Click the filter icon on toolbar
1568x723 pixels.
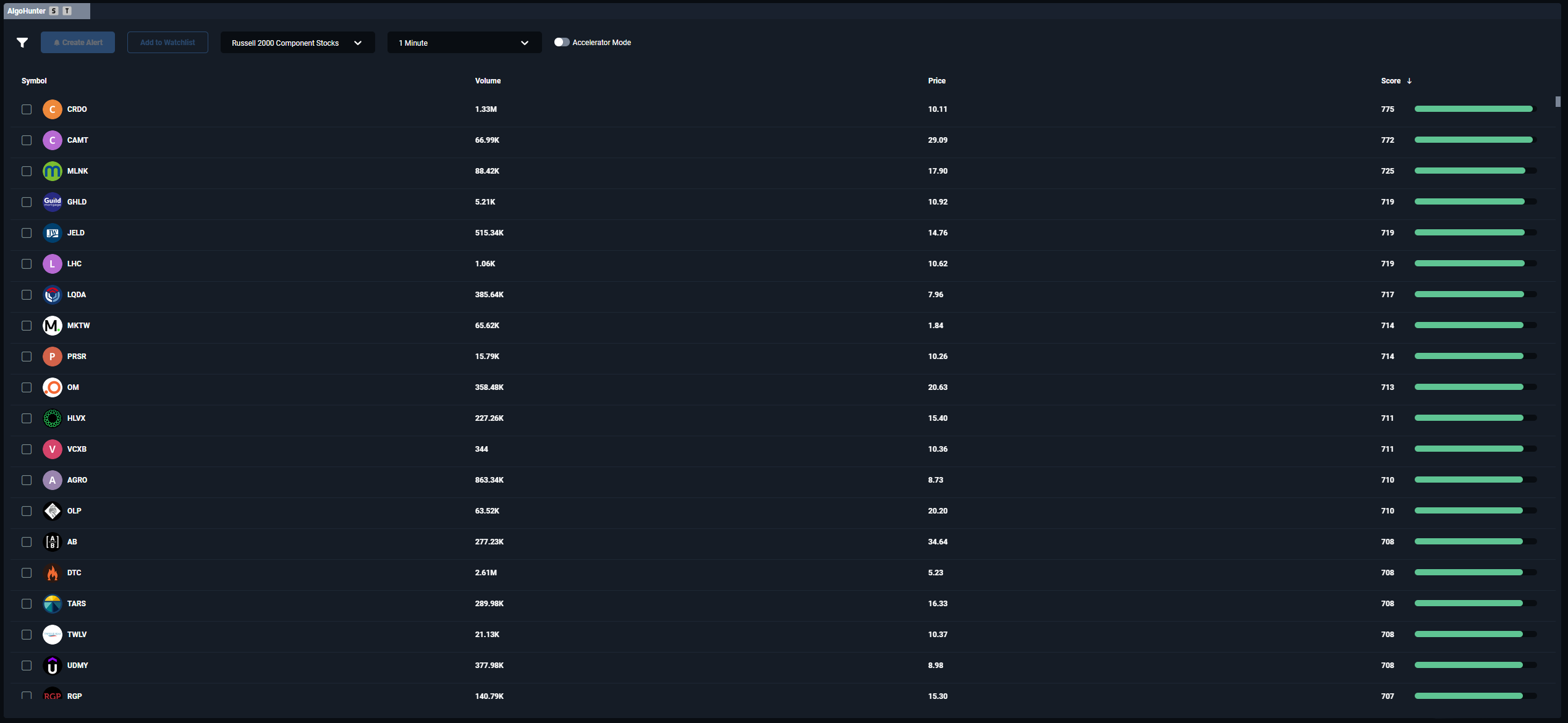22,42
